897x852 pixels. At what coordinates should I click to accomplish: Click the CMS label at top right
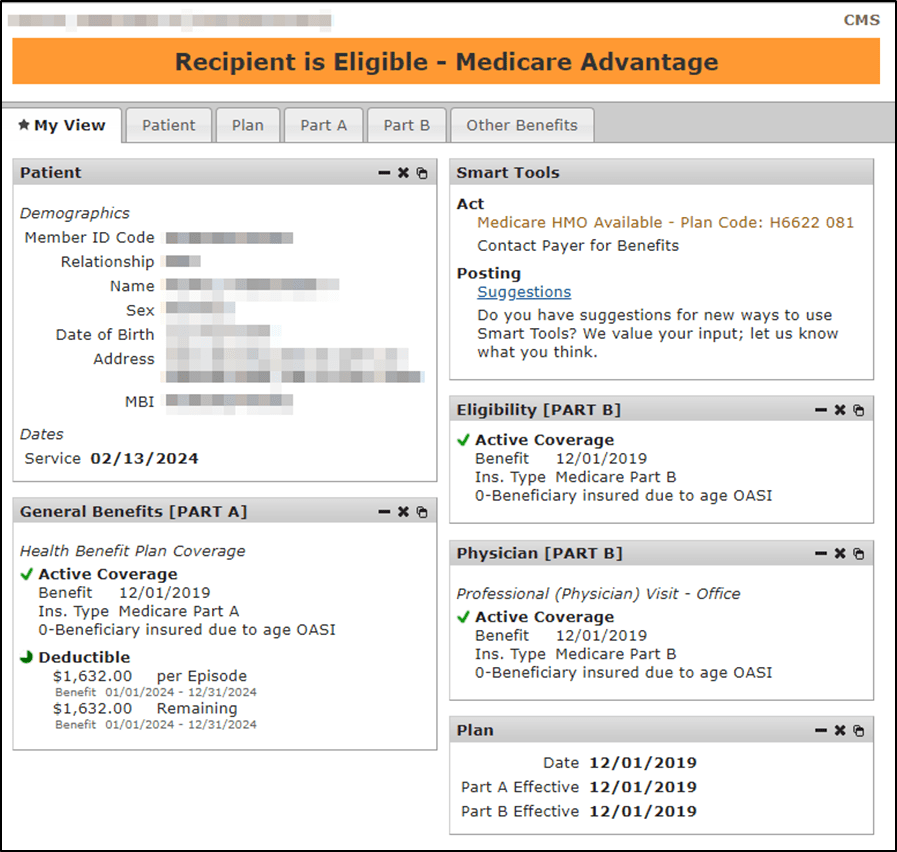[x=862, y=20]
